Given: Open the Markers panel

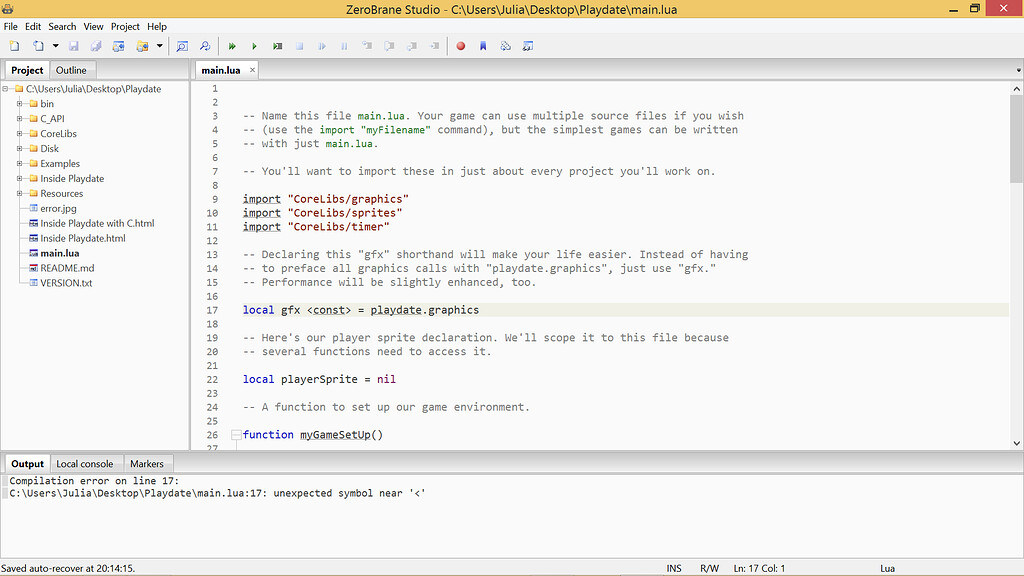Looking at the screenshot, I should (148, 463).
